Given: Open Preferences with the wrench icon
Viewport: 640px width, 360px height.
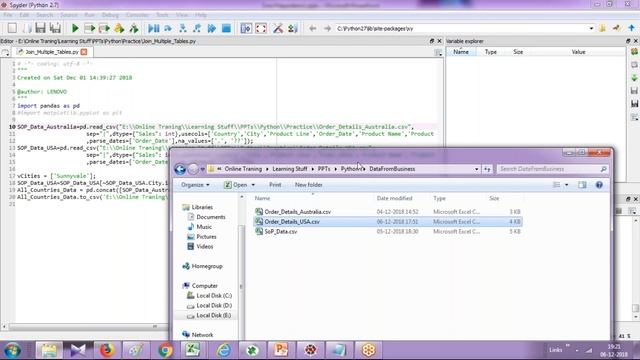Looking at the screenshot, I should [x=278, y=28].
